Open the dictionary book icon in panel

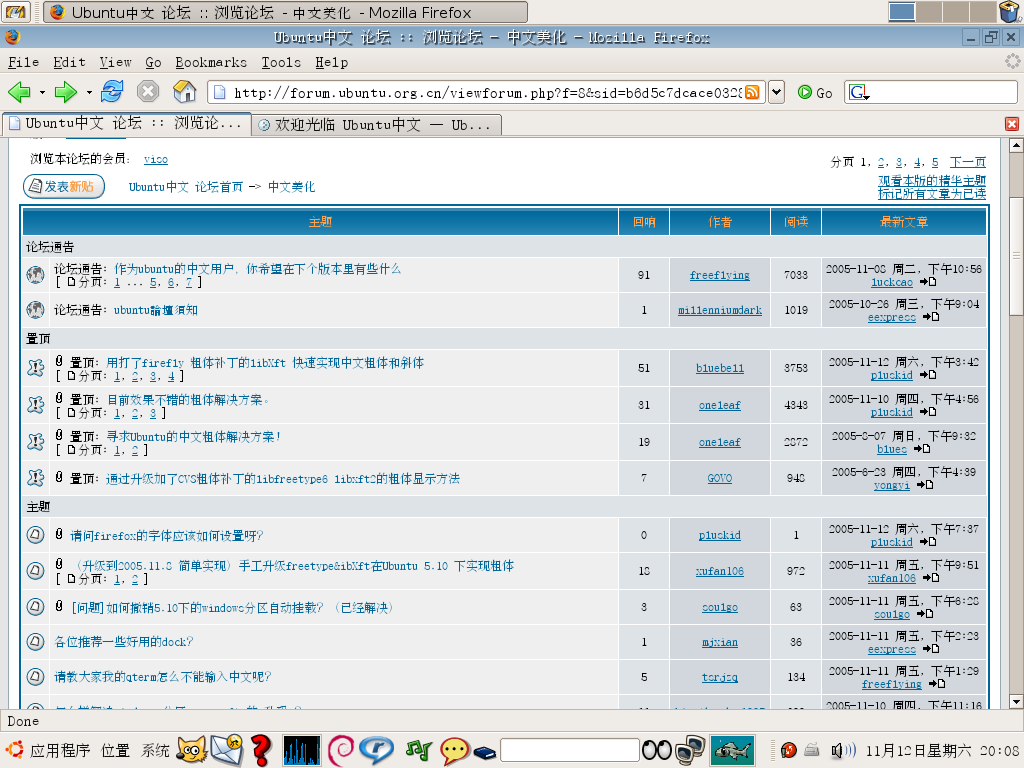(485, 753)
